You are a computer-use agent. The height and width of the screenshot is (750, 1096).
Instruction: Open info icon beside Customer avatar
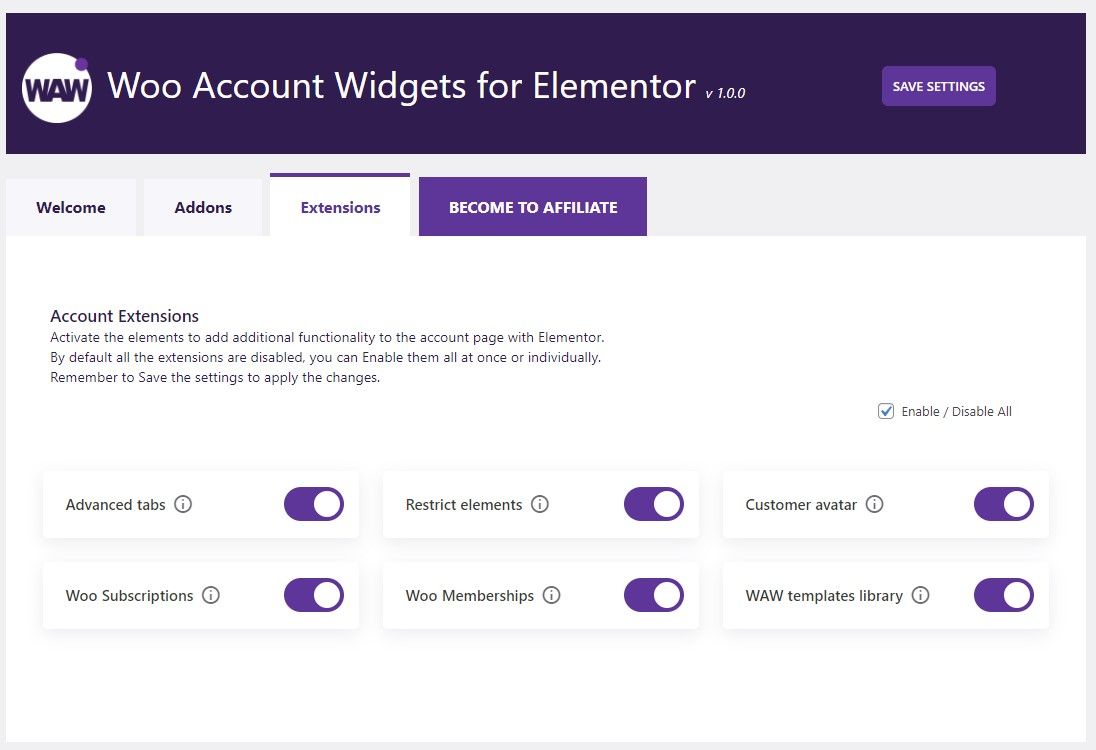click(874, 504)
